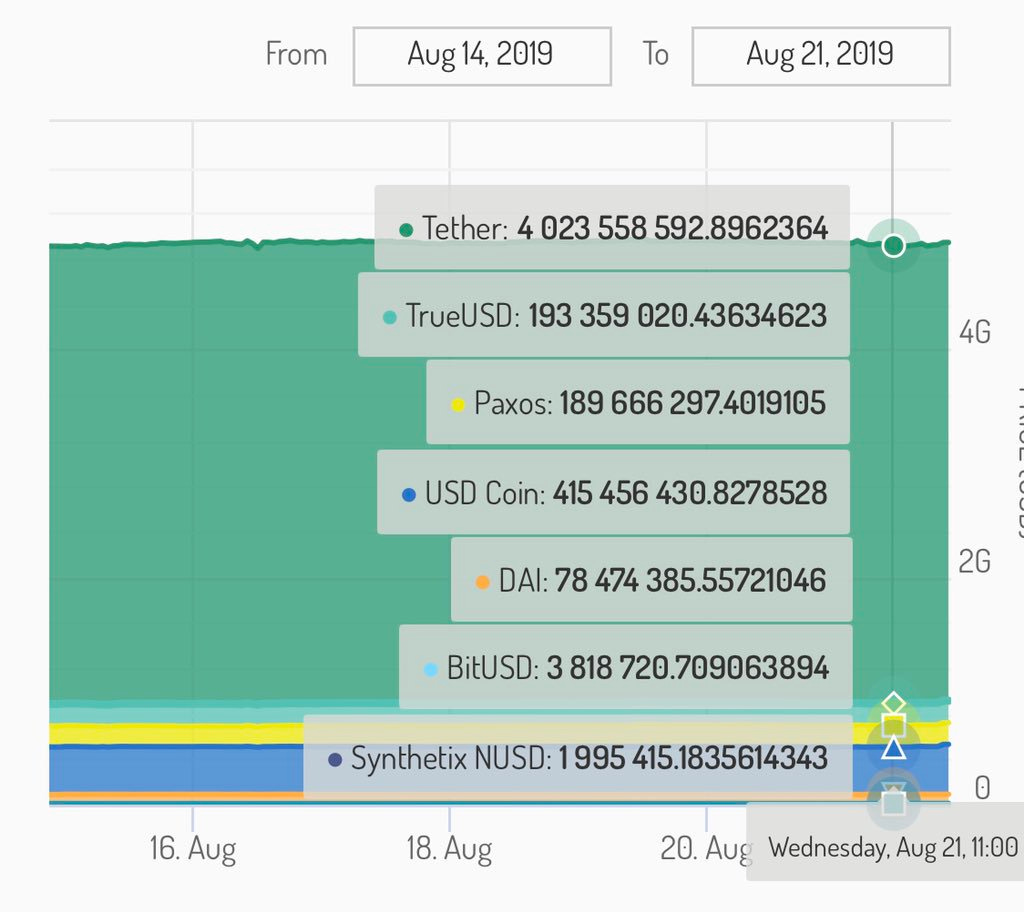Viewport: 1024px width, 912px height.
Task: Click the 4G y-axis label
Action: point(974,333)
